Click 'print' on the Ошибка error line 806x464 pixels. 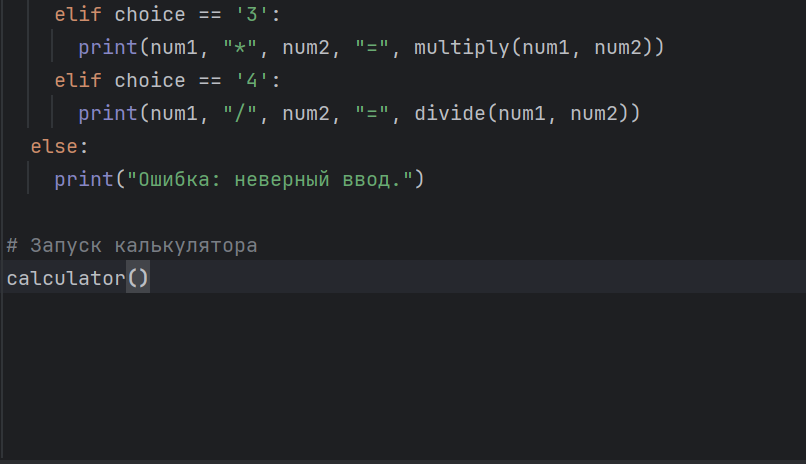[x=84, y=179]
